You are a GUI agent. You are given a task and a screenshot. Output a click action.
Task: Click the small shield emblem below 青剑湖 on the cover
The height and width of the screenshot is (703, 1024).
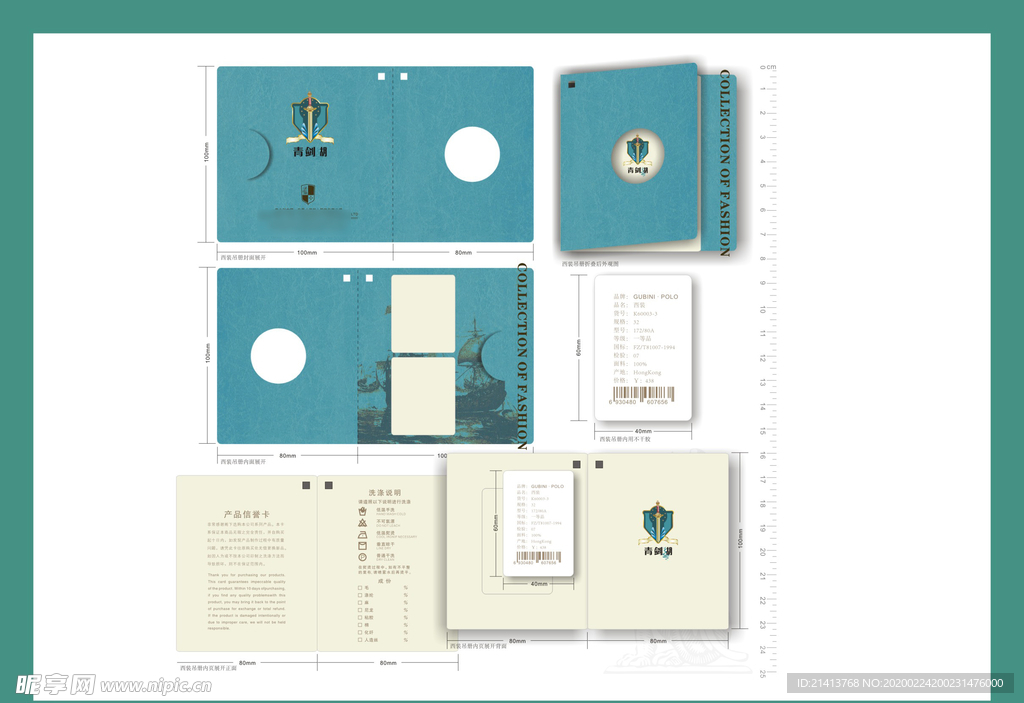308,193
